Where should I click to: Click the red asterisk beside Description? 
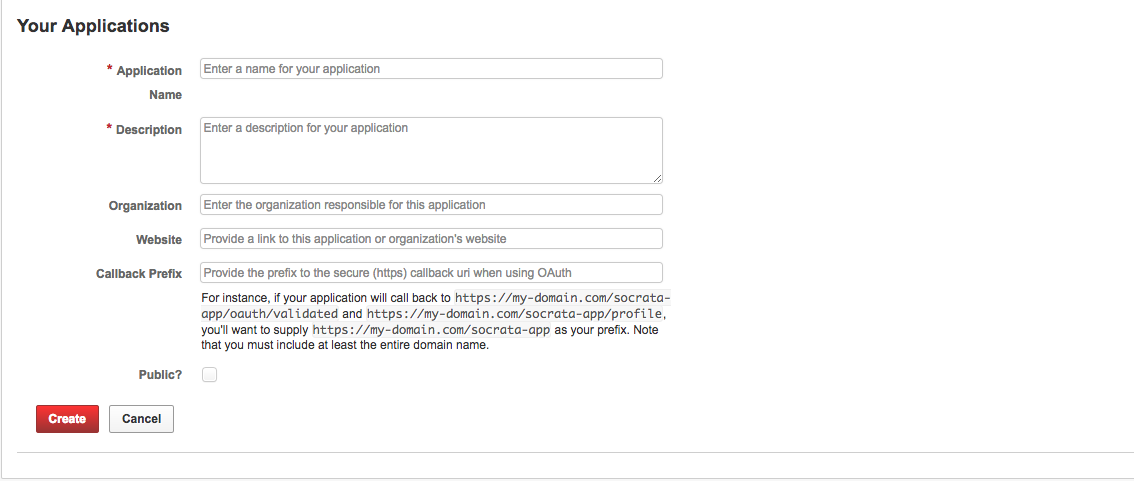[110, 128]
